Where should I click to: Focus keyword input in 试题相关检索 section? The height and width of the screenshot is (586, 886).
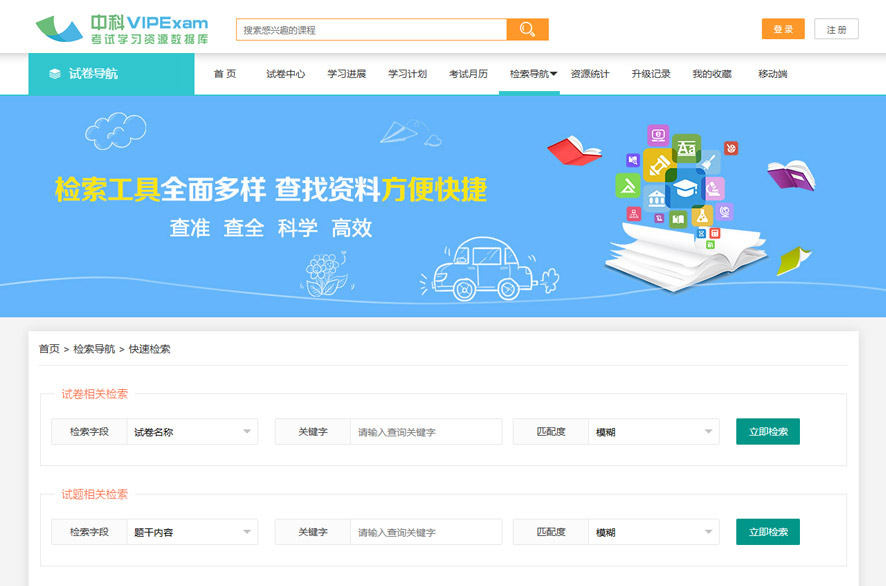click(x=426, y=532)
